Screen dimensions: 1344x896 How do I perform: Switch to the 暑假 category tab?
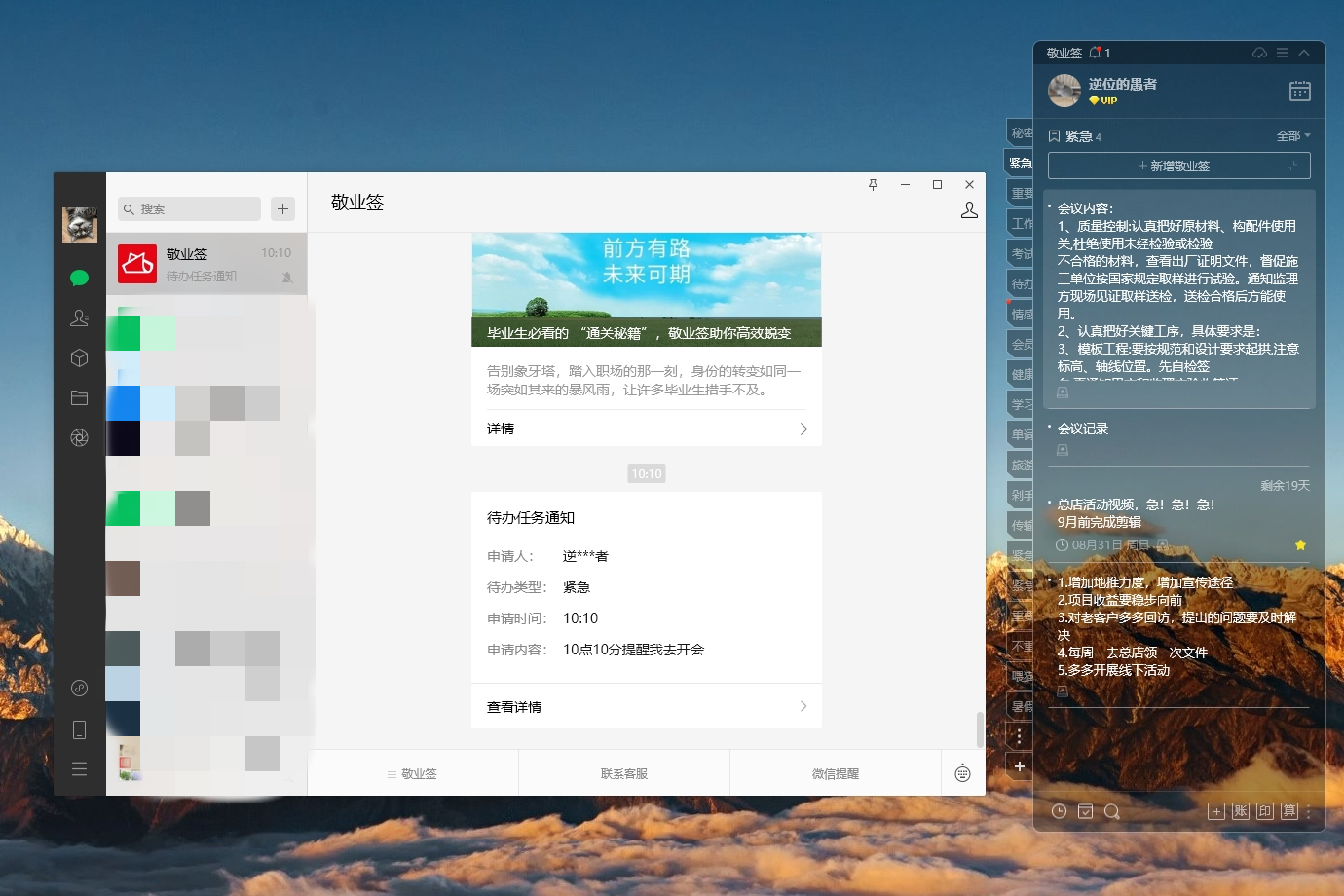[x=1021, y=706]
